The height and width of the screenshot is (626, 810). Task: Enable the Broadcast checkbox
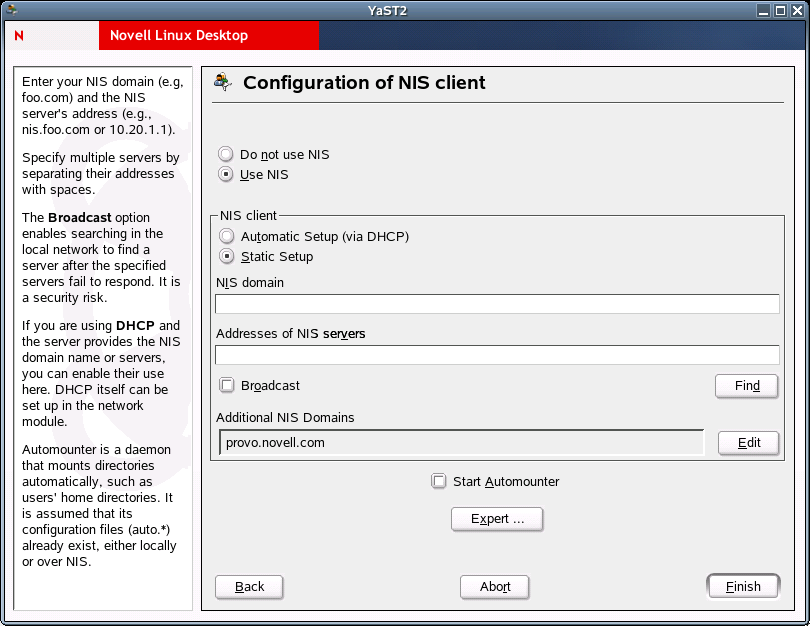click(x=226, y=385)
